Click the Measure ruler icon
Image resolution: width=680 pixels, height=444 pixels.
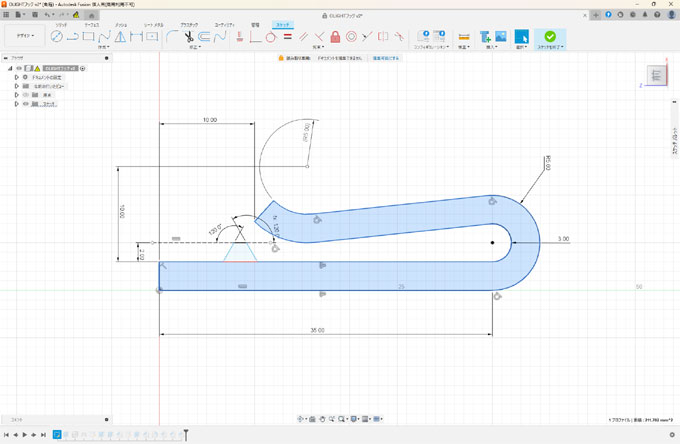[x=463, y=37]
